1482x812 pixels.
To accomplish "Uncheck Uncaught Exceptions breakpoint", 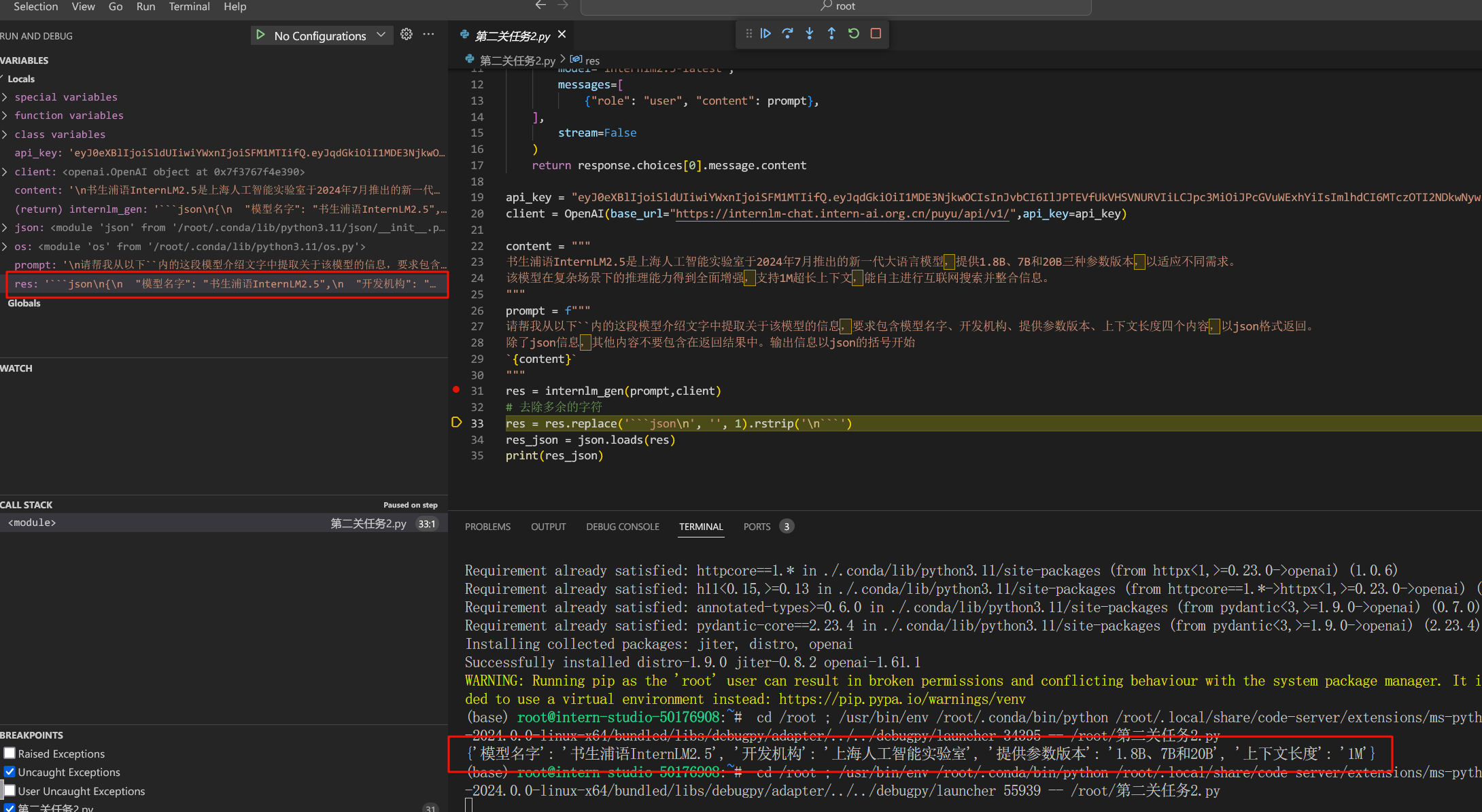I will [x=10, y=772].
